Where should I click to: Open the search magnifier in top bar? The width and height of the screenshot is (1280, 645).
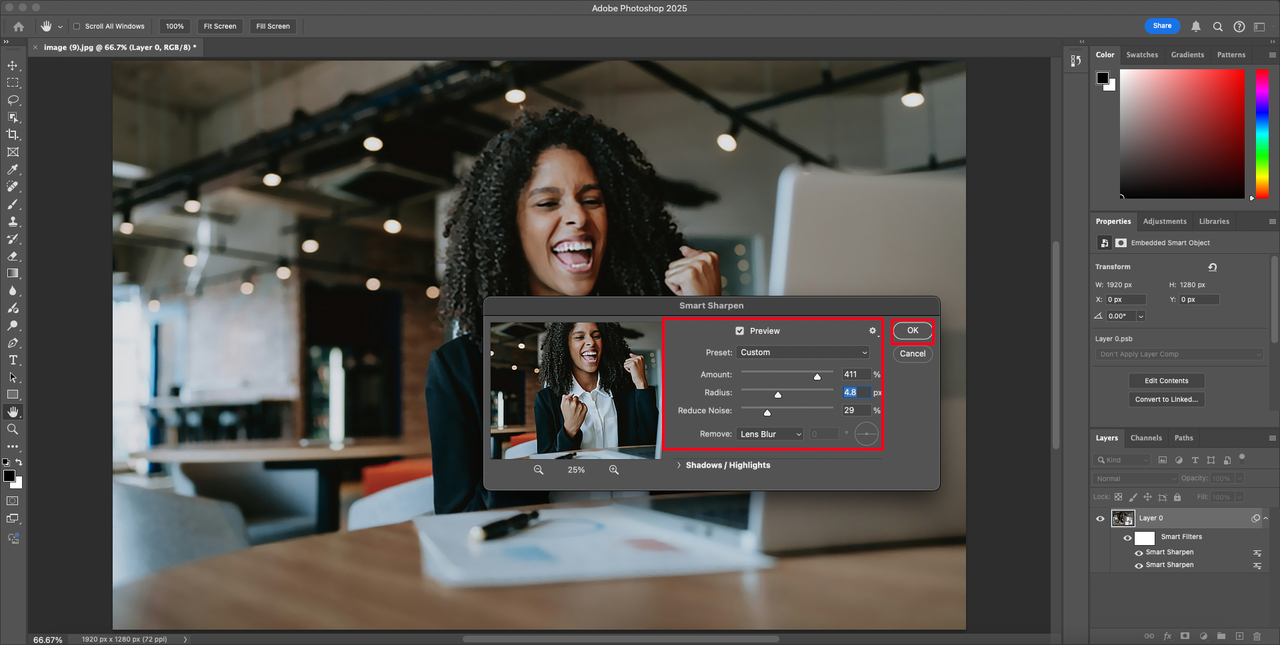pos(1218,26)
